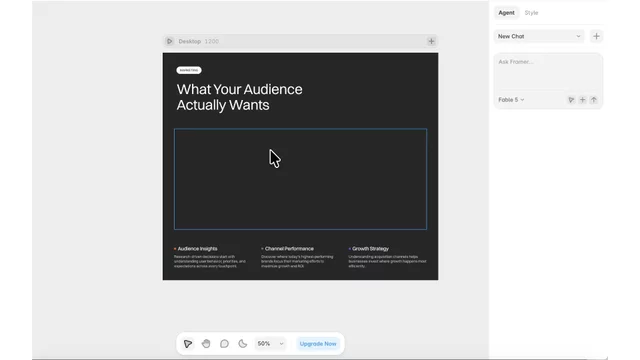Click the Desktop breakpoint label

[x=189, y=41]
